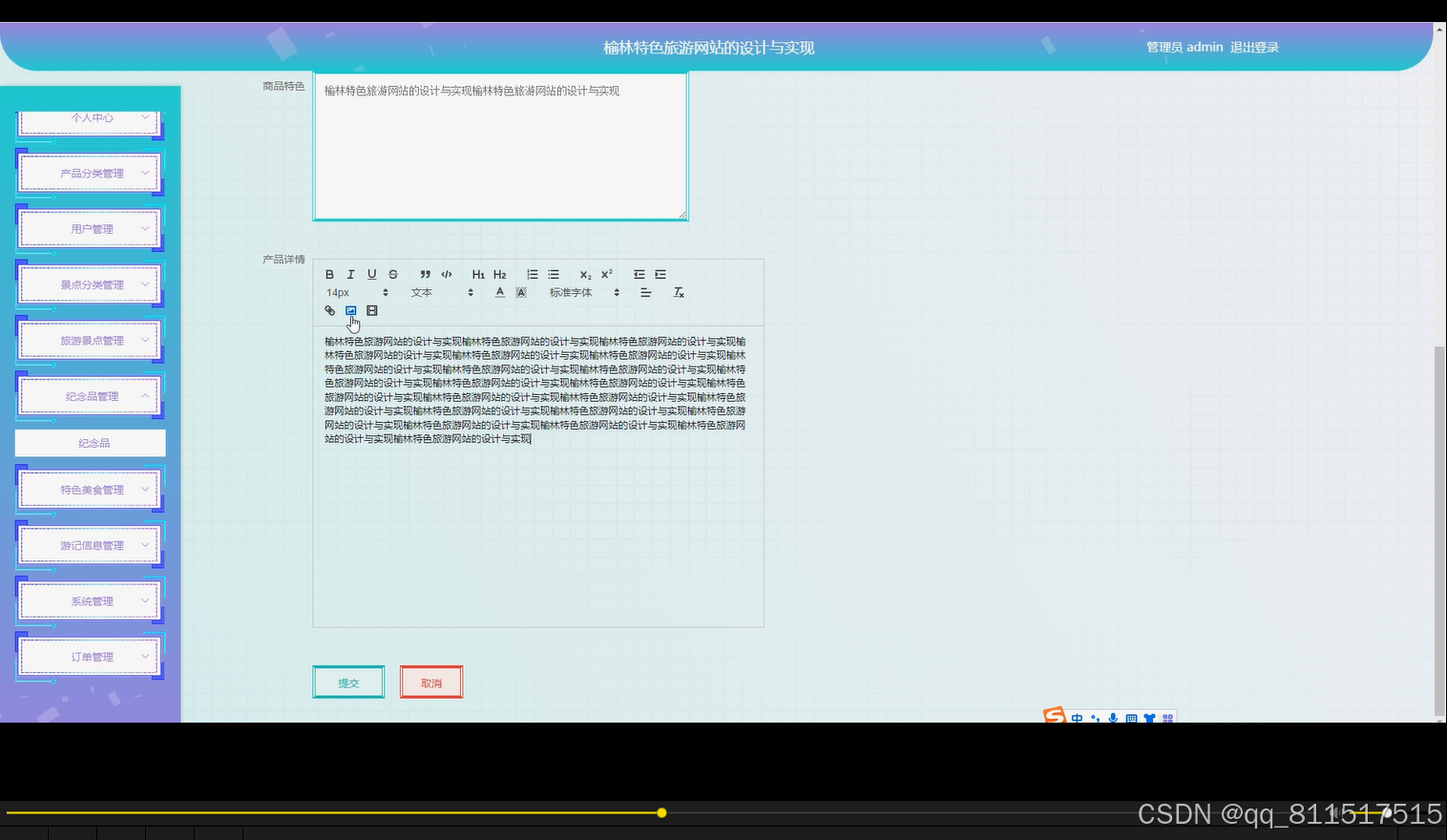
Task: Expand the 用户管理 sidebar menu
Action: (x=90, y=229)
